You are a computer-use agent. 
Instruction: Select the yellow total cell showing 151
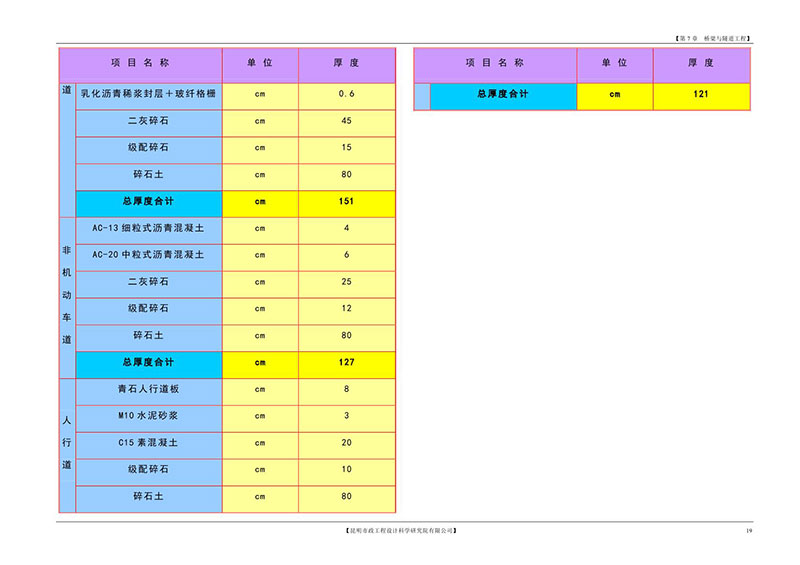(x=347, y=201)
